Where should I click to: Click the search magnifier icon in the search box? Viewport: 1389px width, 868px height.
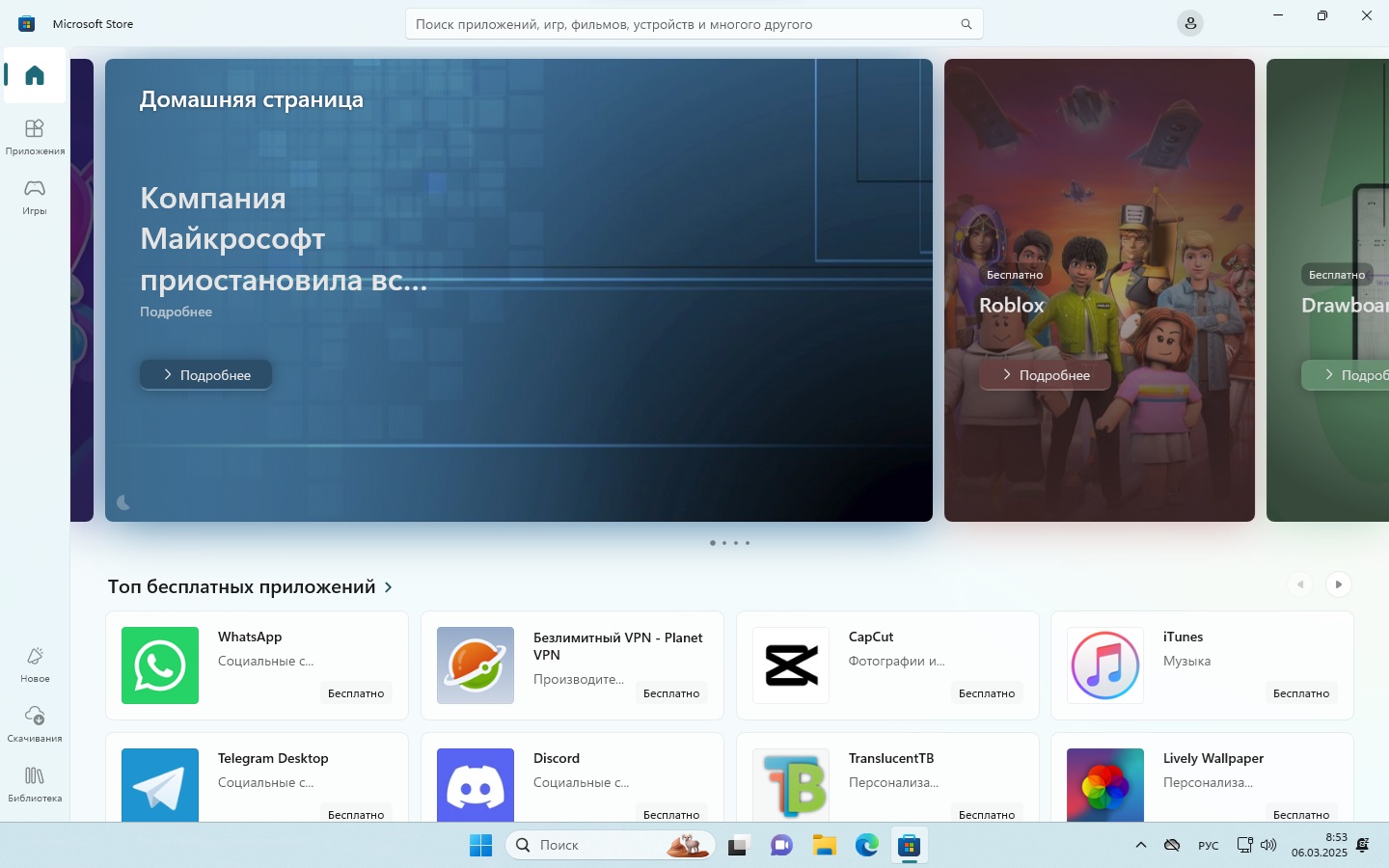click(x=966, y=24)
